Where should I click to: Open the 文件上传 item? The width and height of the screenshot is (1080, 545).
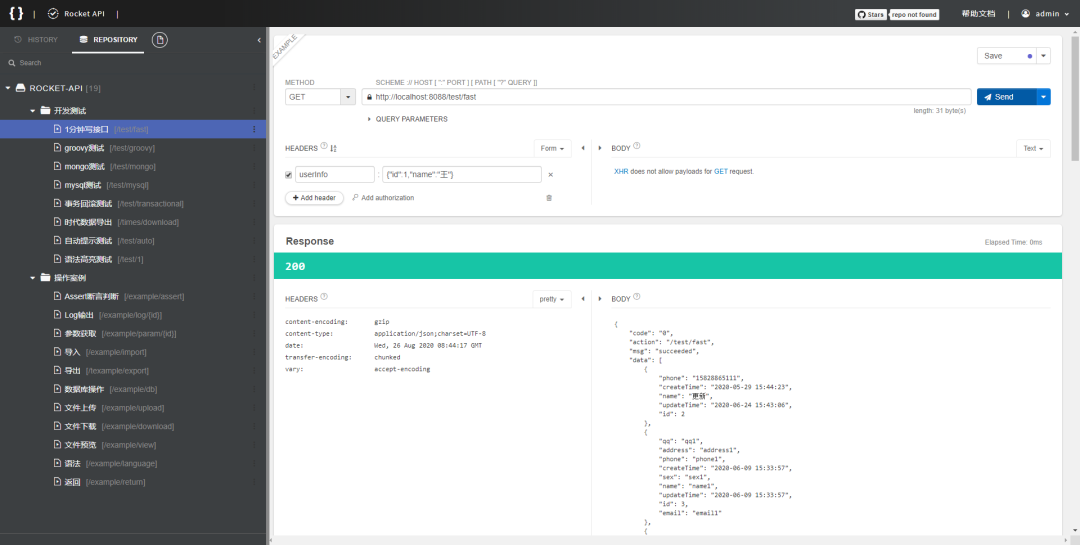(133, 409)
